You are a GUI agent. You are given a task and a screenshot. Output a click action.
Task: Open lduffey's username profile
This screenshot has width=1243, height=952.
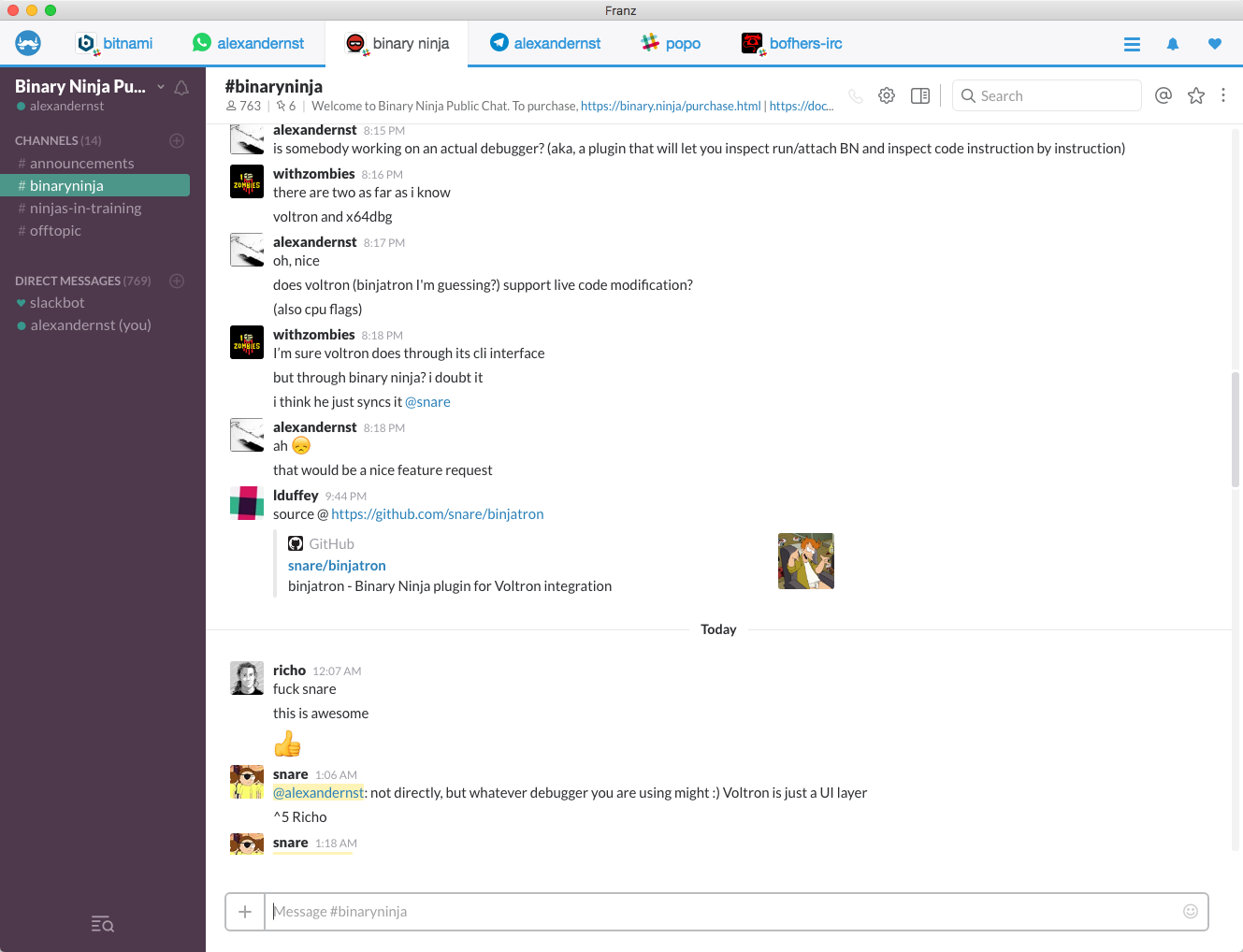pyautogui.click(x=296, y=495)
